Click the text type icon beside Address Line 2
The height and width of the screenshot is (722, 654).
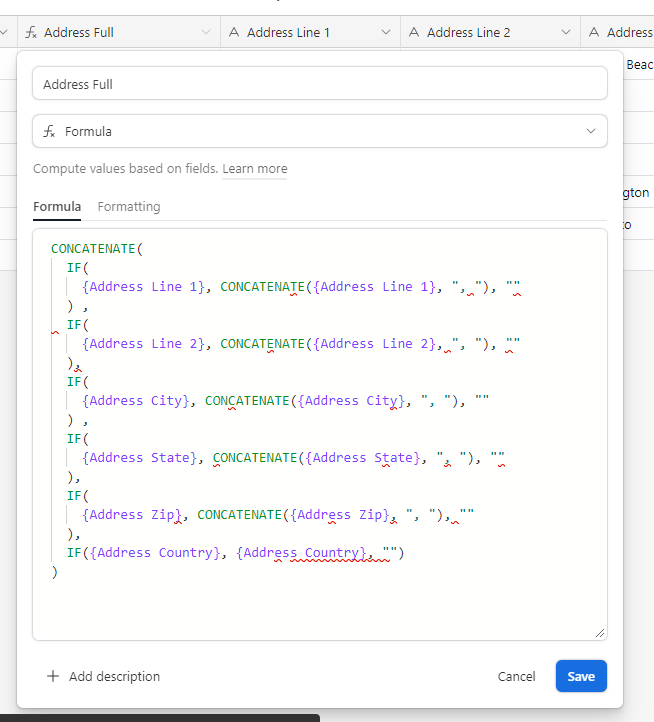pos(414,32)
